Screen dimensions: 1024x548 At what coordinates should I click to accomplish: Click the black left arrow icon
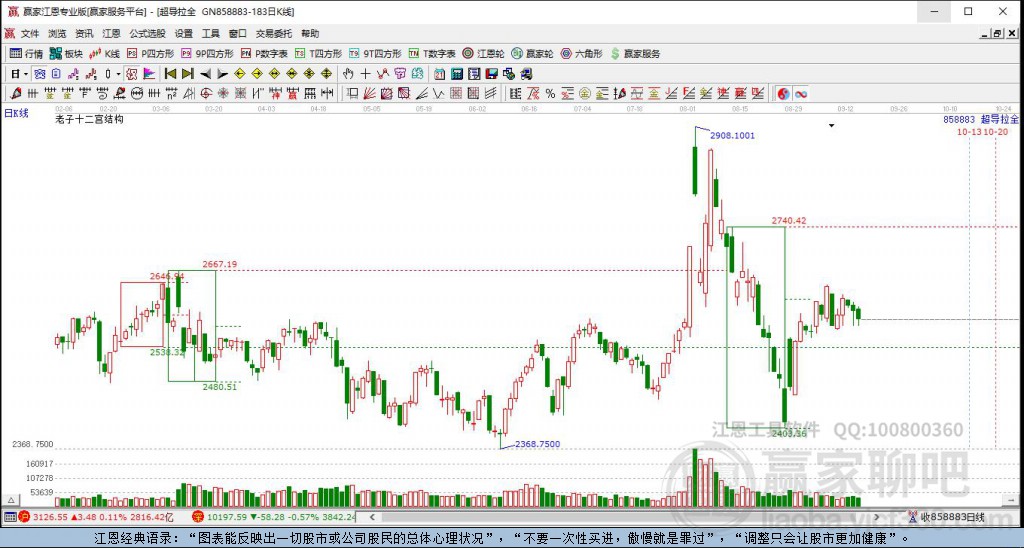click(205, 74)
